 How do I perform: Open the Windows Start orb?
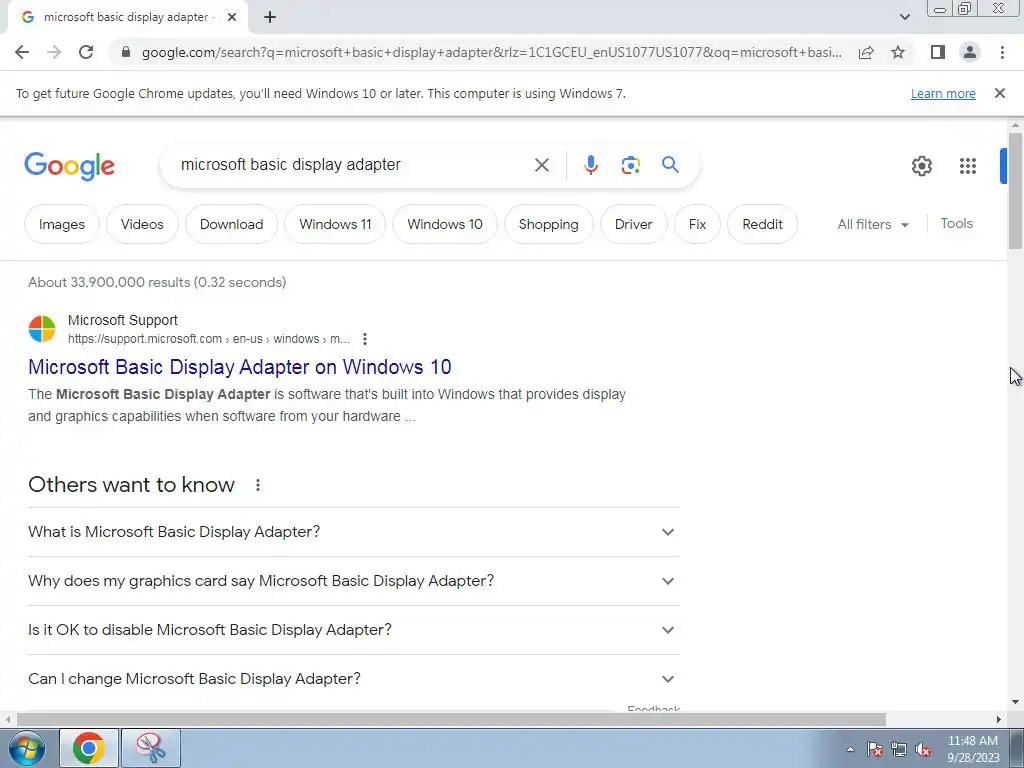coord(27,748)
